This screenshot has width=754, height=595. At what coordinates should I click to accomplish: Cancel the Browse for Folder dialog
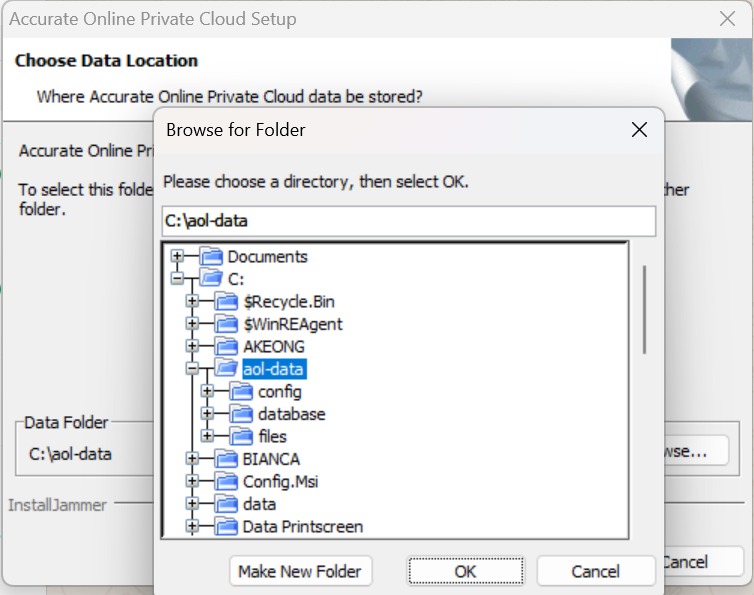(x=595, y=571)
